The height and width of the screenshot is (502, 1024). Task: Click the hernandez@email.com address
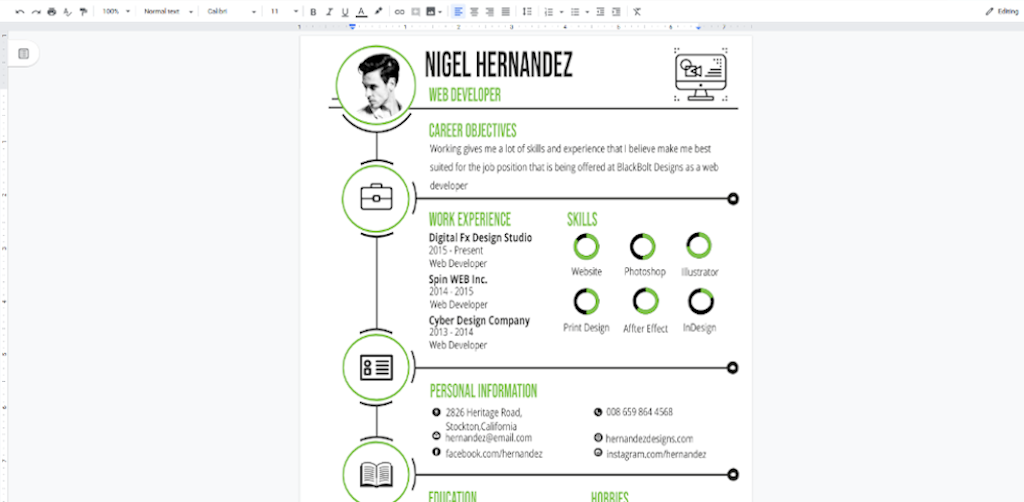coord(488,438)
